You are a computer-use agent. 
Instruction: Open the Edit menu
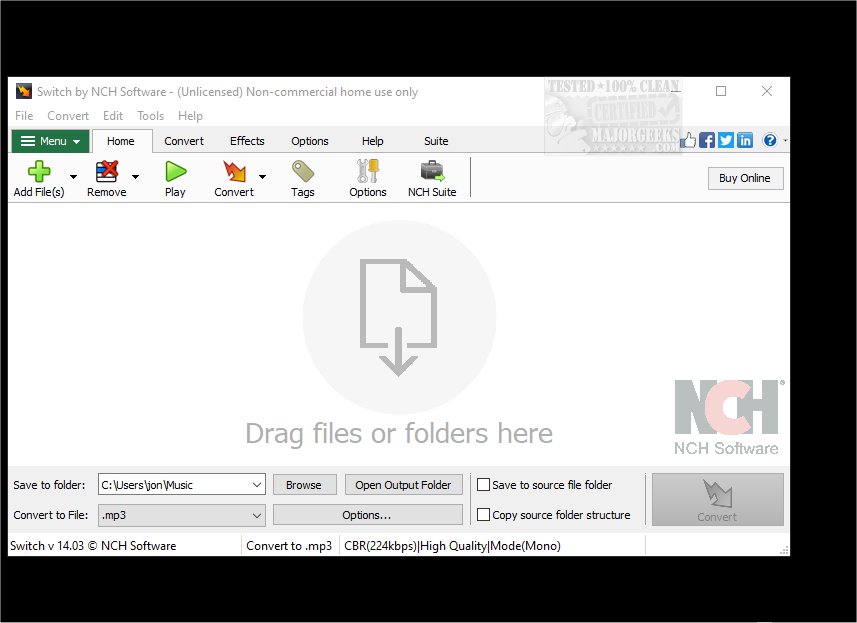click(113, 116)
